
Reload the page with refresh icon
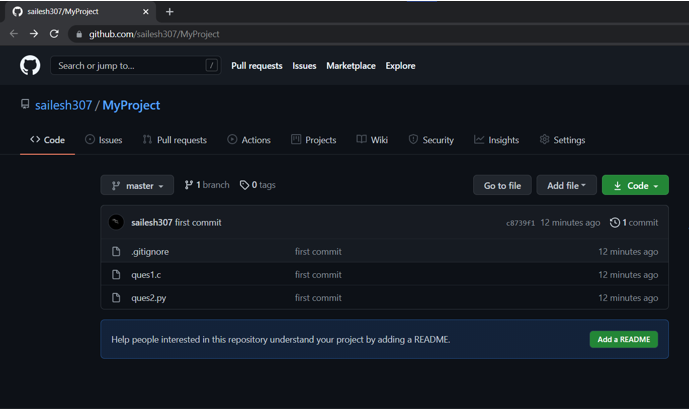point(54,34)
